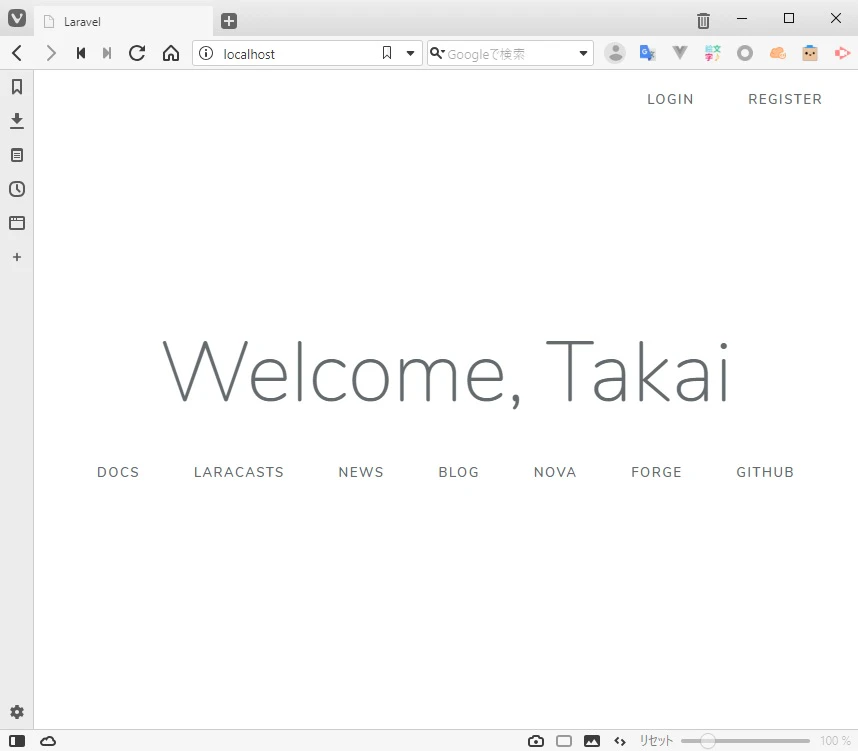Click the zoom slider handle
The height and width of the screenshot is (751, 858).
click(x=708, y=741)
